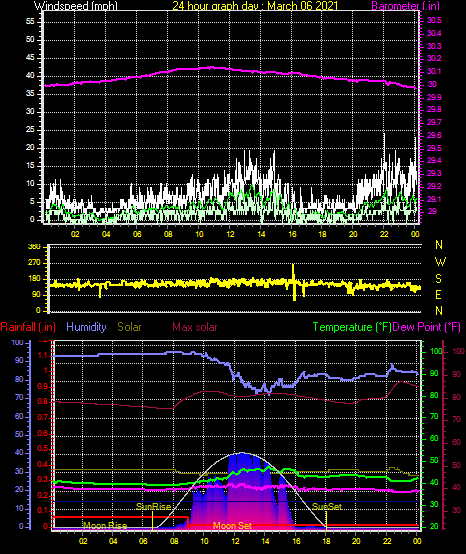Click the '24 hour graph day : March 06 2021' heading
This screenshot has height=554, width=466.
pos(255,5)
